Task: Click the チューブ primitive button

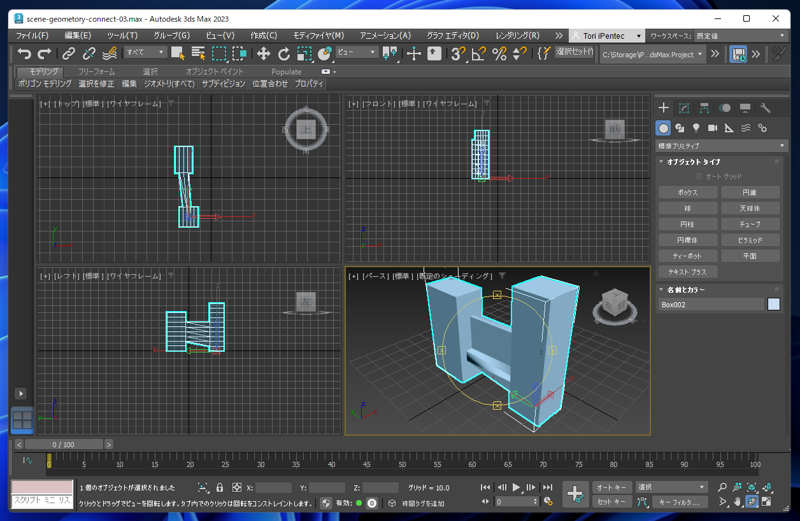Action: (x=750, y=224)
